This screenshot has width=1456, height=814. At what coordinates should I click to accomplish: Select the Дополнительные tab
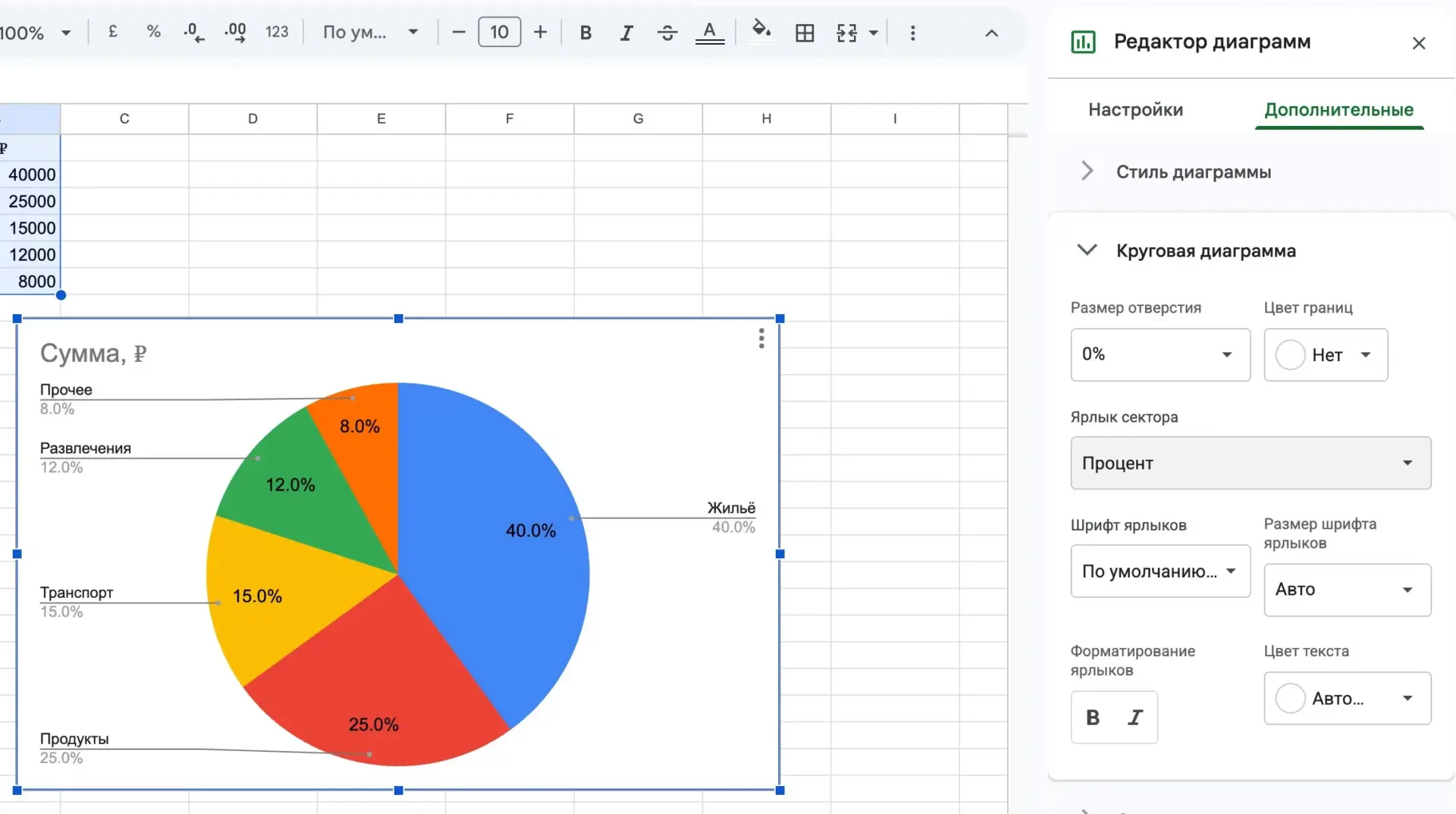click(x=1338, y=109)
